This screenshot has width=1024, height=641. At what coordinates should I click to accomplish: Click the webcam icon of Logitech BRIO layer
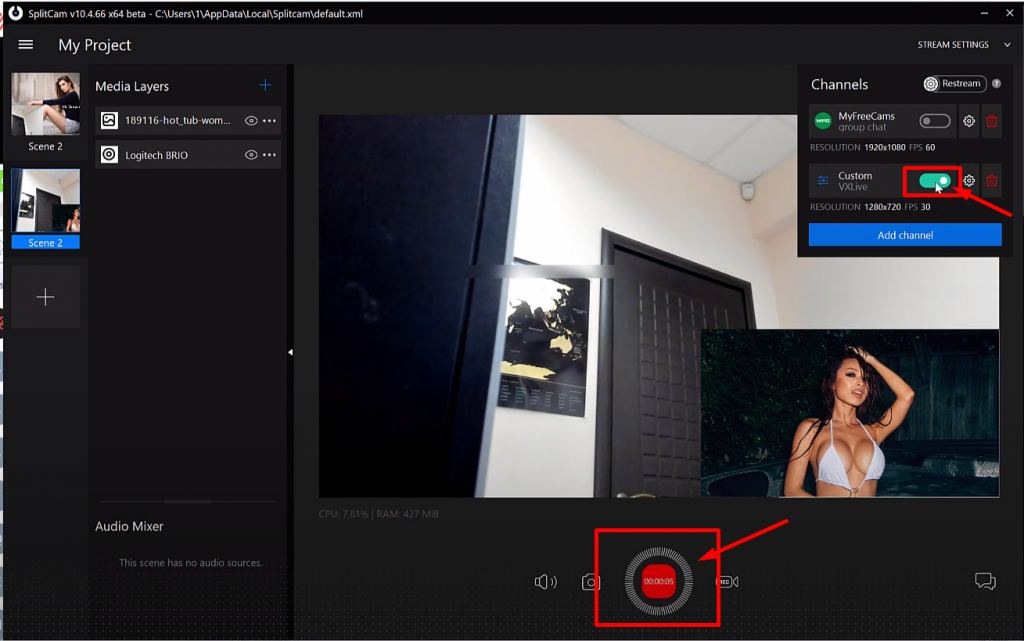pos(109,155)
